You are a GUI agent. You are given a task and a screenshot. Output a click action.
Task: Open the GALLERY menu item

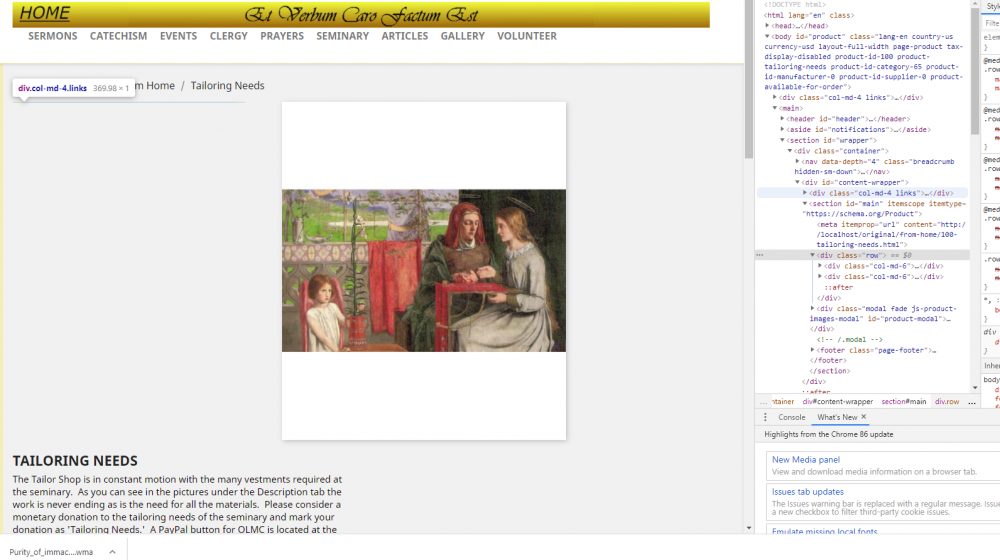tap(462, 36)
